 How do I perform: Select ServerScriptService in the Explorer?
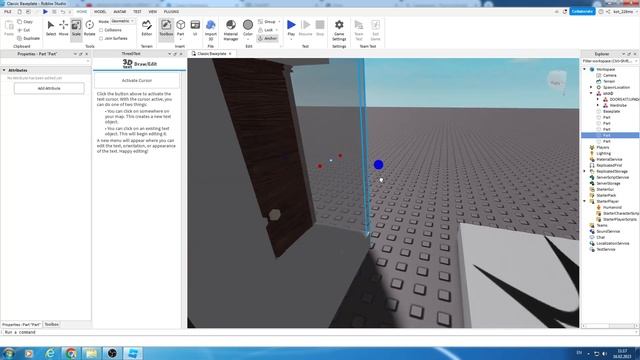pos(612,178)
